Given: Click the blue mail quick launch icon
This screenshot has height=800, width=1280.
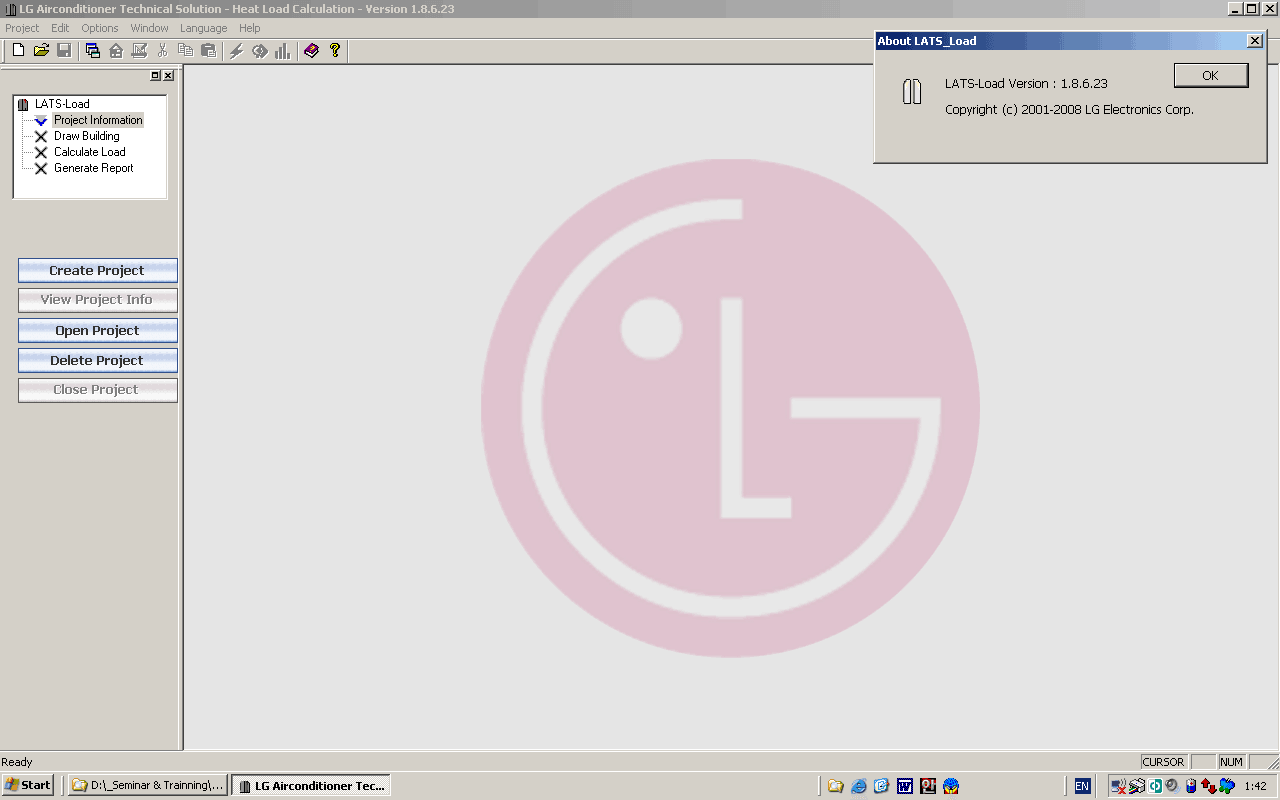Looking at the screenshot, I should click(881, 786).
